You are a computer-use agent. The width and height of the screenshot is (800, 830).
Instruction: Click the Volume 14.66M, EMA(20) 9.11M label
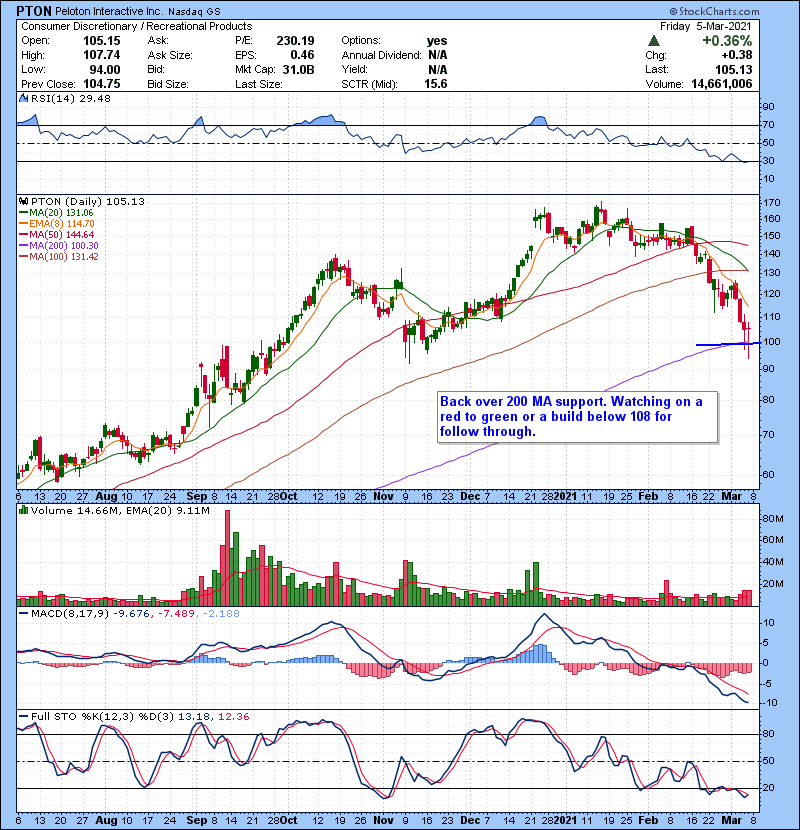pos(120,511)
